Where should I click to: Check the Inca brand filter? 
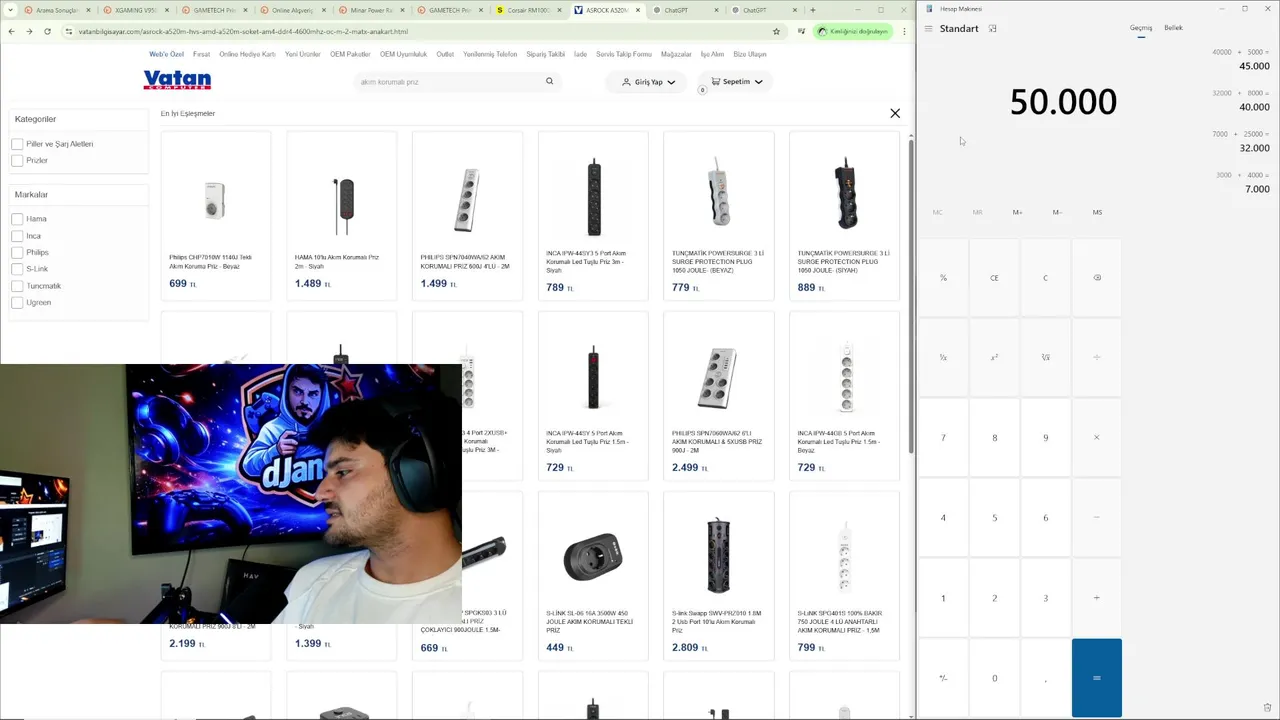[17, 236]
